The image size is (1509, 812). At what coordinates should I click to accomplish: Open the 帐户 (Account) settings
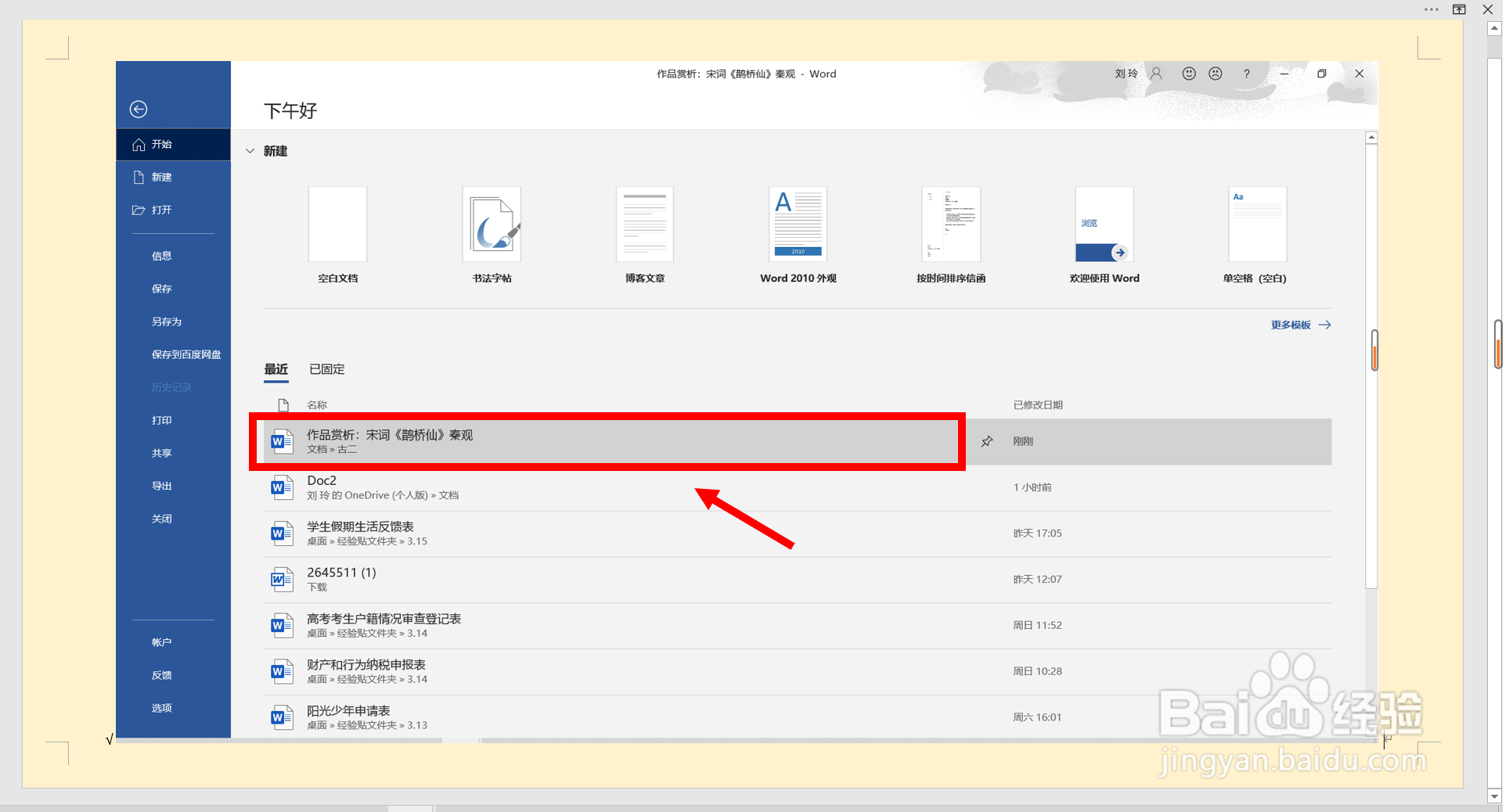(x=161, y=641)
